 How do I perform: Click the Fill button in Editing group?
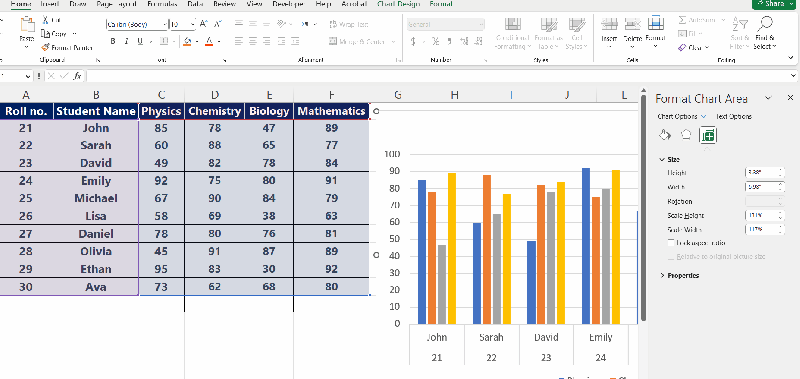pos(687,34)
